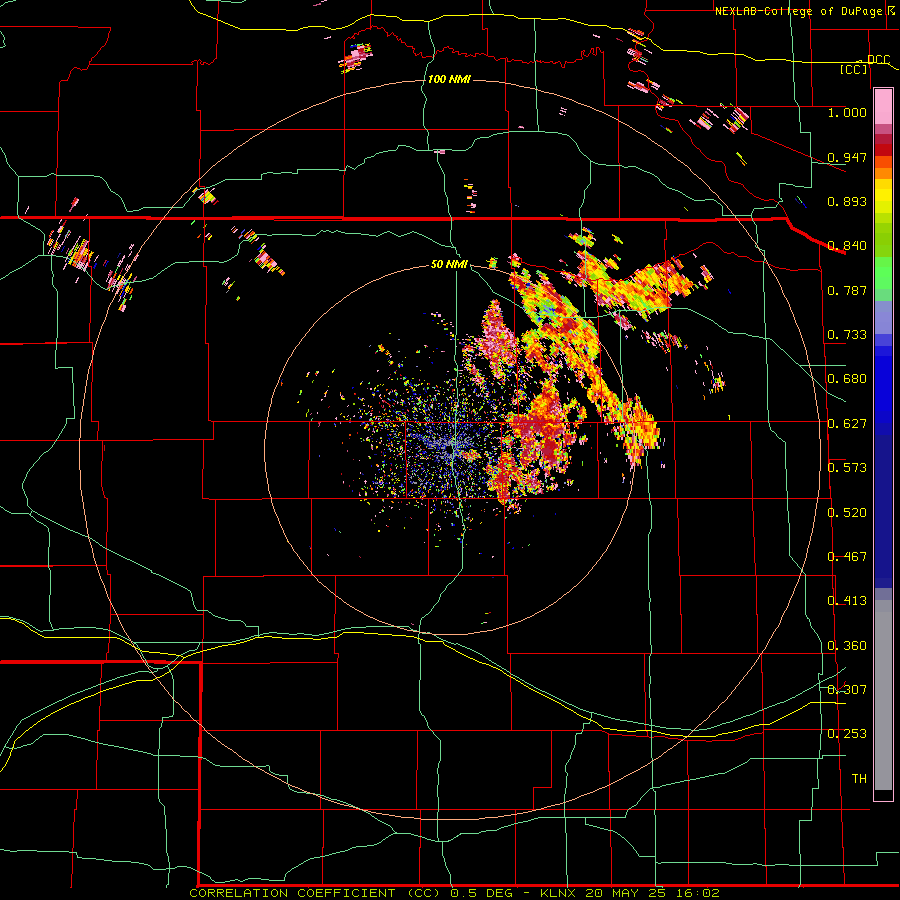Select the [CC] scale unit label

coord(854,69)
